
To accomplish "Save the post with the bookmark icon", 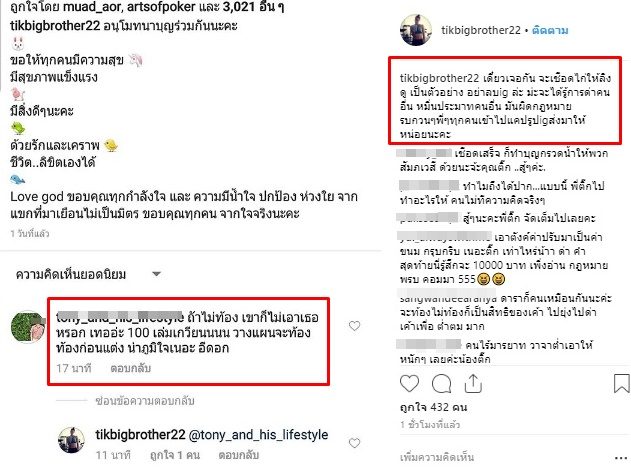I will pyautogui.click(x=622, y=383).
